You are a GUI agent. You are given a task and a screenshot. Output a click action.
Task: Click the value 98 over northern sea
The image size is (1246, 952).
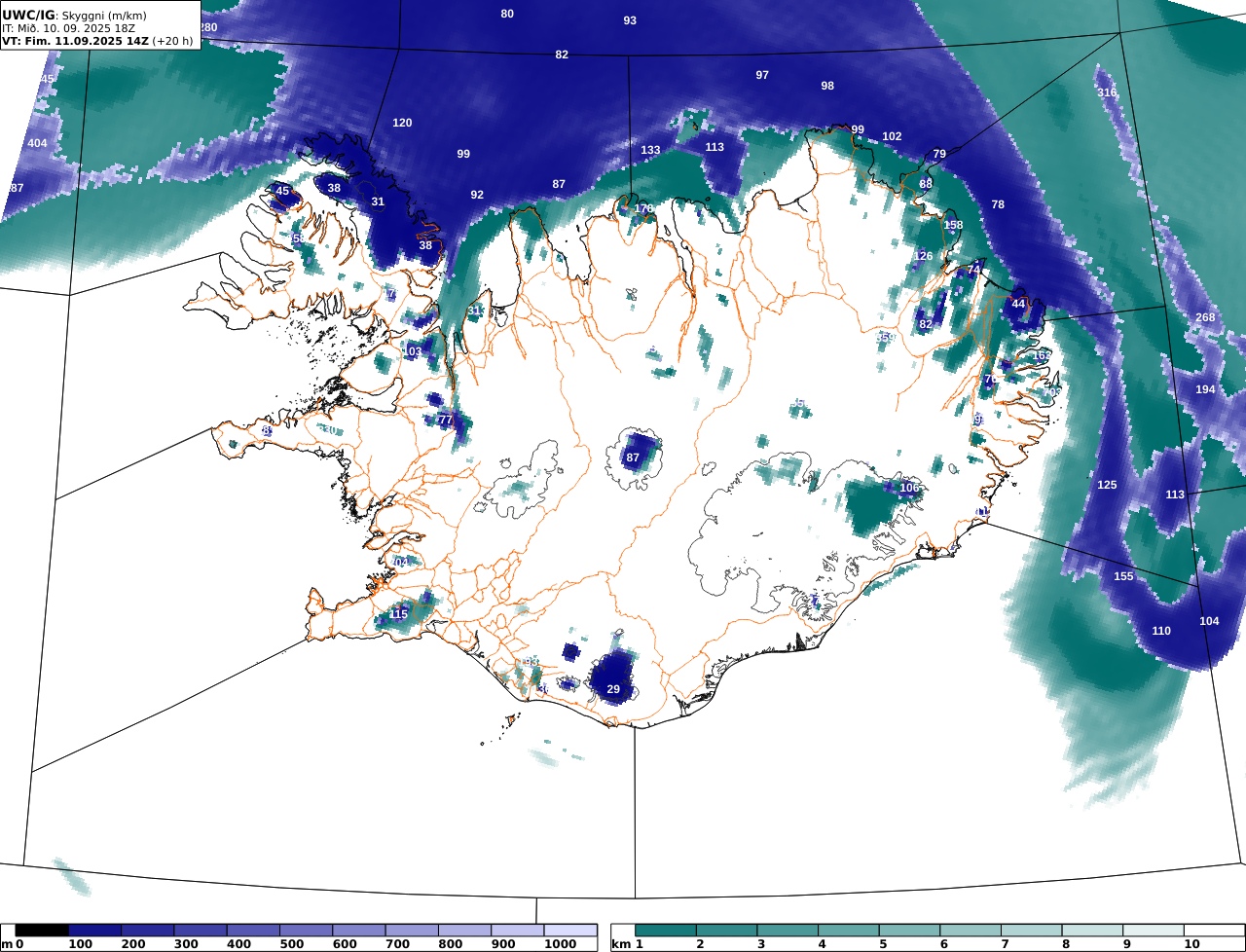pos(827,86)
